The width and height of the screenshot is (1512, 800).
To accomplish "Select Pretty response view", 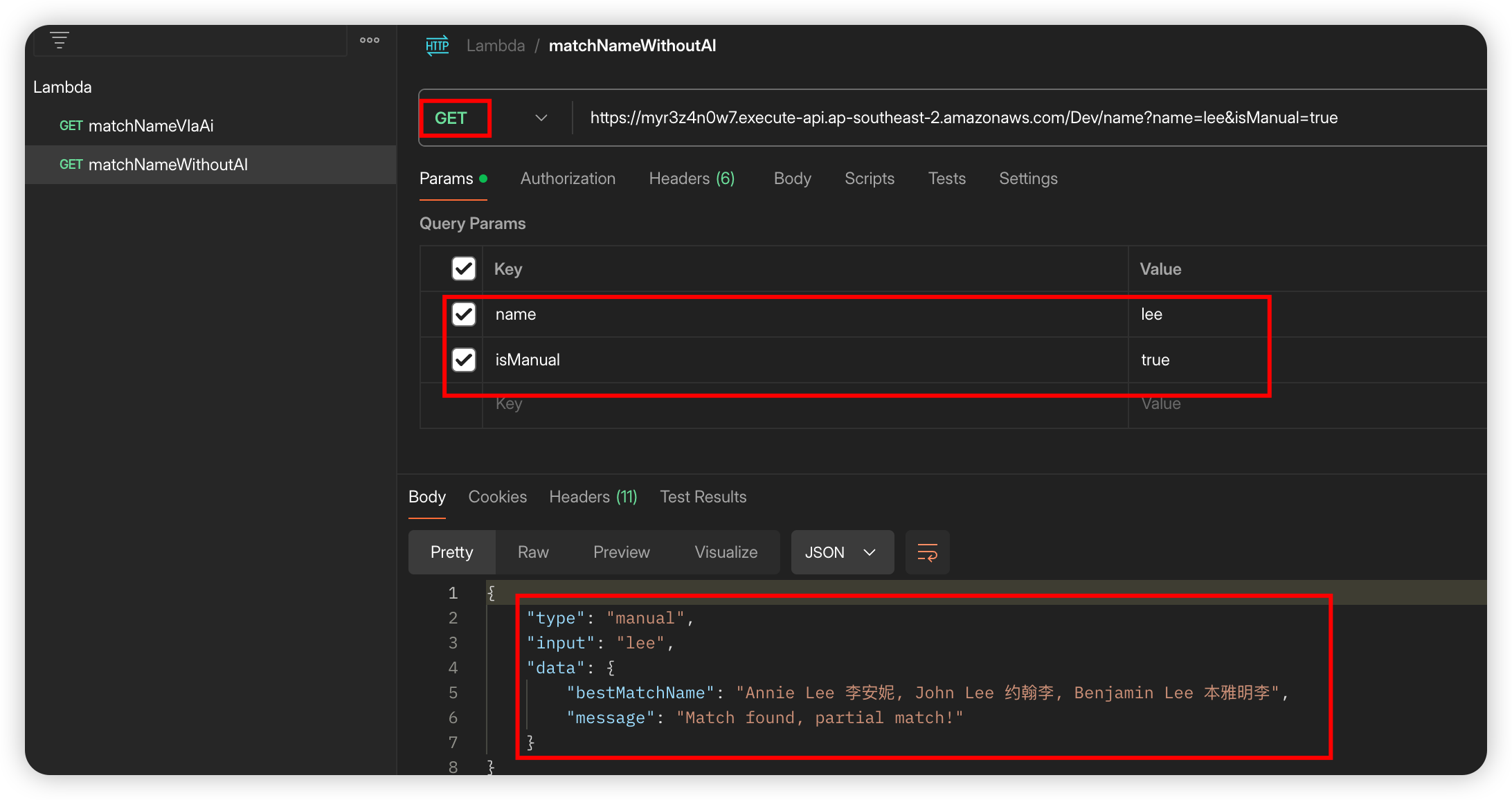I will pos(452,552).
